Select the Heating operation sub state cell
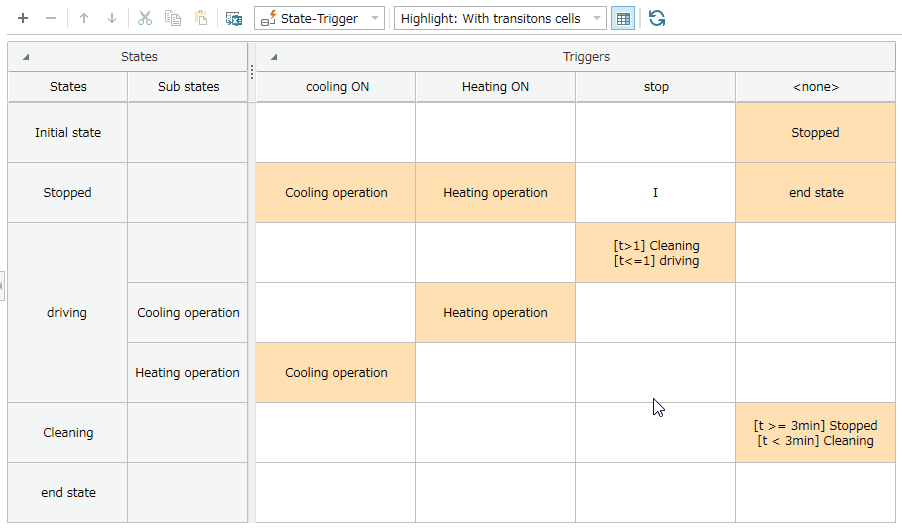902x531 pixels. click(188, 373)
